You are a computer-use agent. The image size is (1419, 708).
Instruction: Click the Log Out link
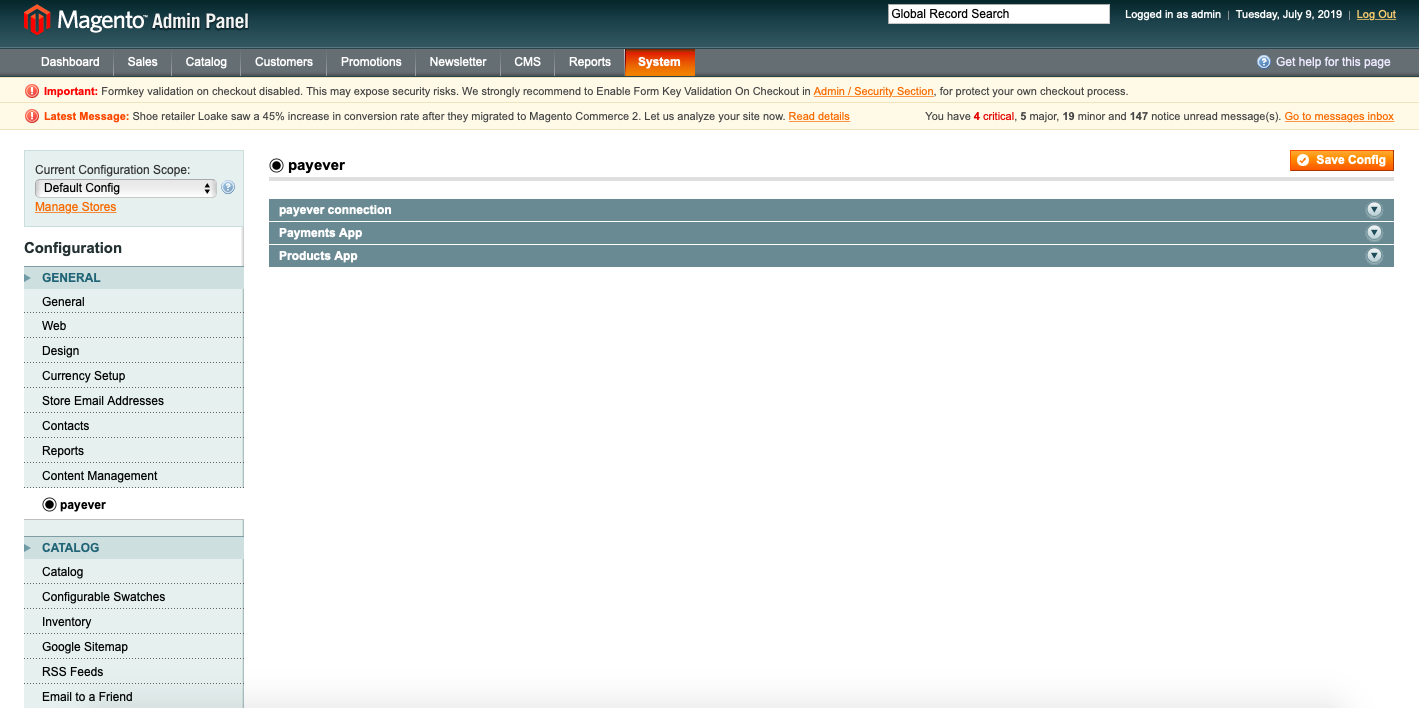[x=1376, y=14]
